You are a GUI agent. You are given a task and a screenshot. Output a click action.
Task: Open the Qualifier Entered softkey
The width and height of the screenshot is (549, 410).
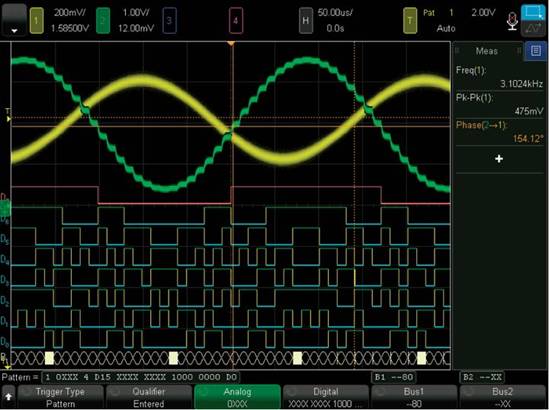click(x=149, y=397)
